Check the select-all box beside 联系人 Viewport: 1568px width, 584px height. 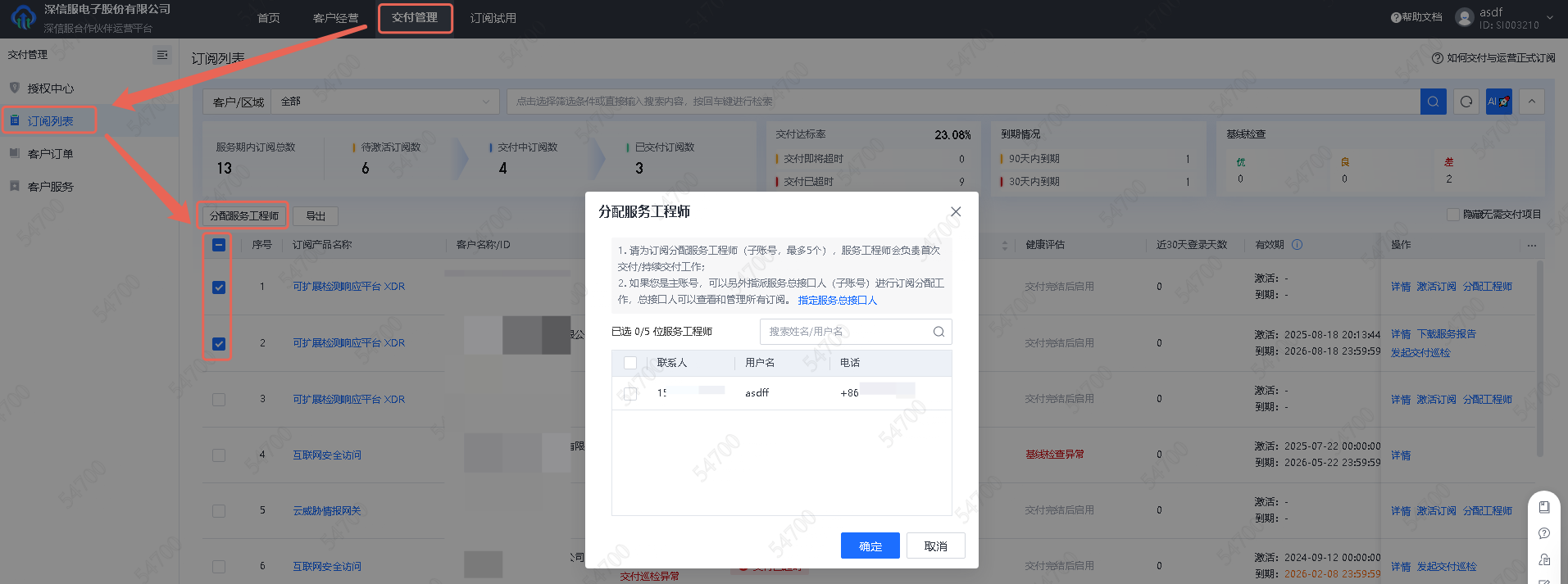coord(630,363)
